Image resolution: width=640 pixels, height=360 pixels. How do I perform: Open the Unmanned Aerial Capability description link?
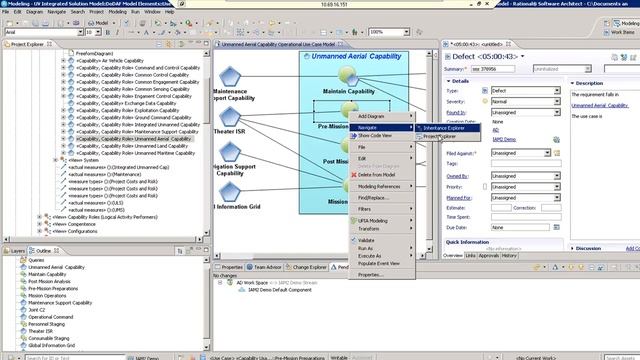click(x=600, y=105)
